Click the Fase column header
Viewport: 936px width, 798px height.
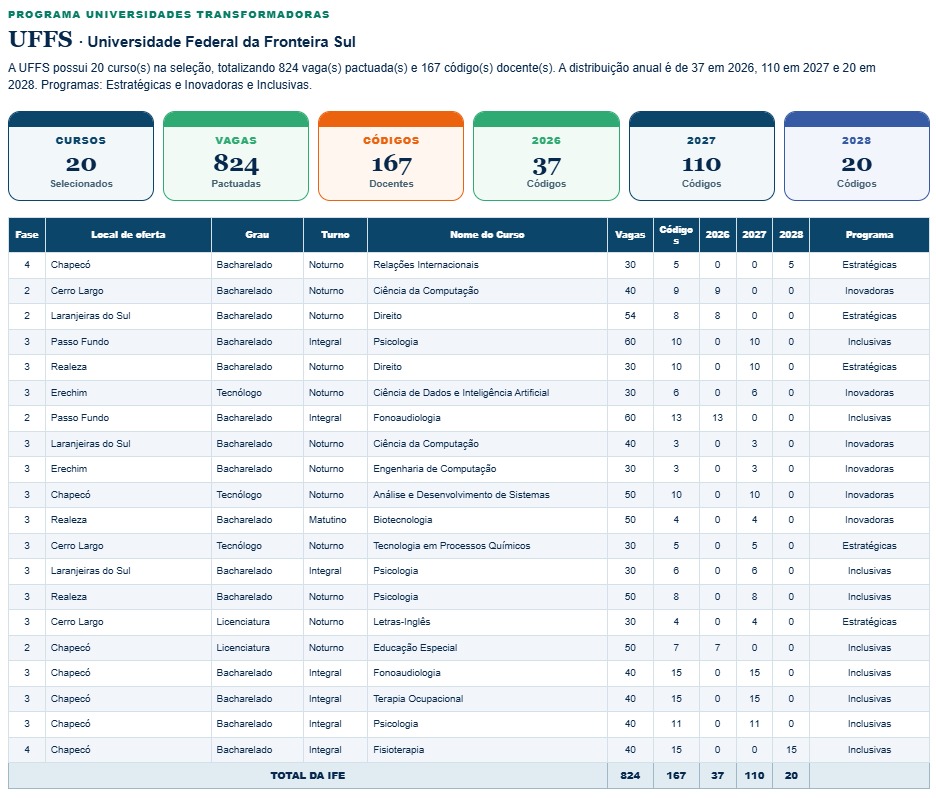[27, 235]
